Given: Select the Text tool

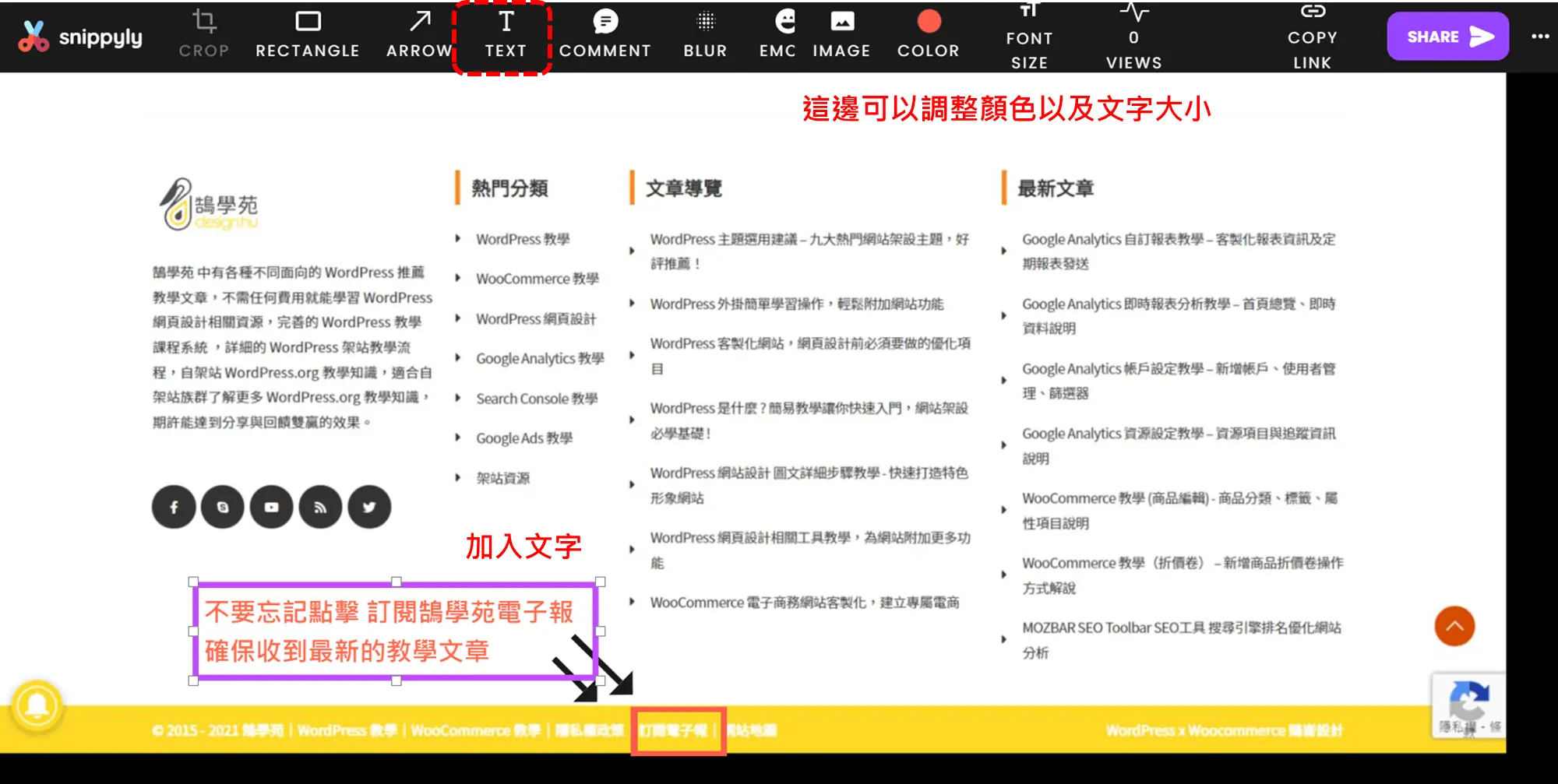Looking at the screenshot, I should pyautogui.click(x=506, y=33).
